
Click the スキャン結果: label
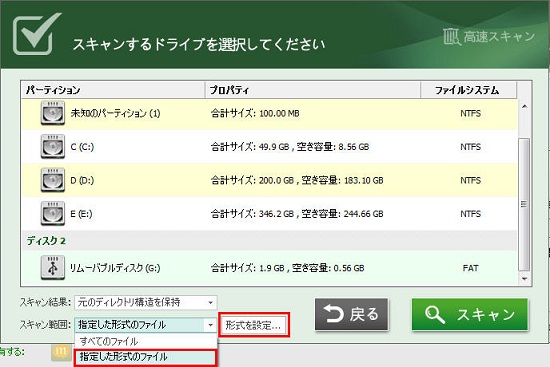(x=45, y=302)
